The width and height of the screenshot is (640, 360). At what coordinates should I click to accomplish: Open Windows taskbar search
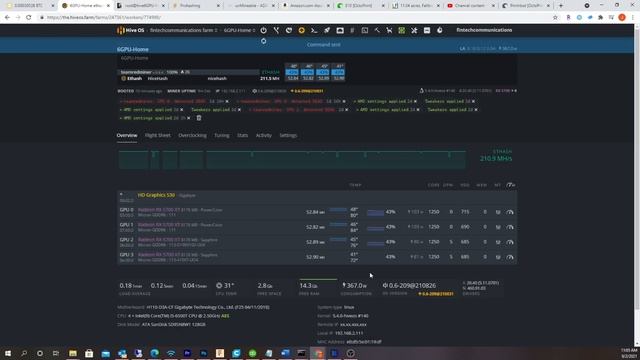24,353
